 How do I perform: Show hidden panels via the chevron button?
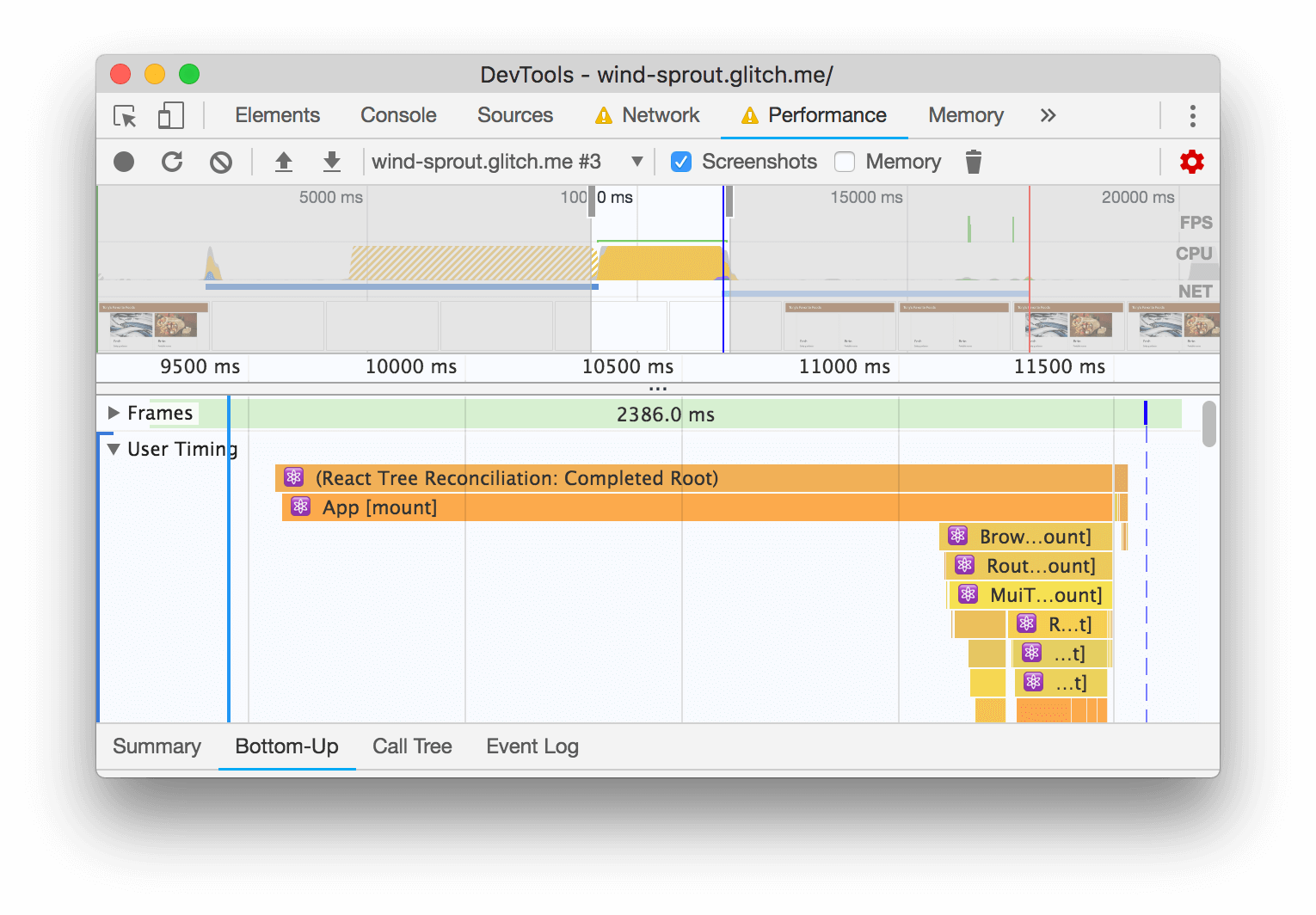coord(1048,114)
